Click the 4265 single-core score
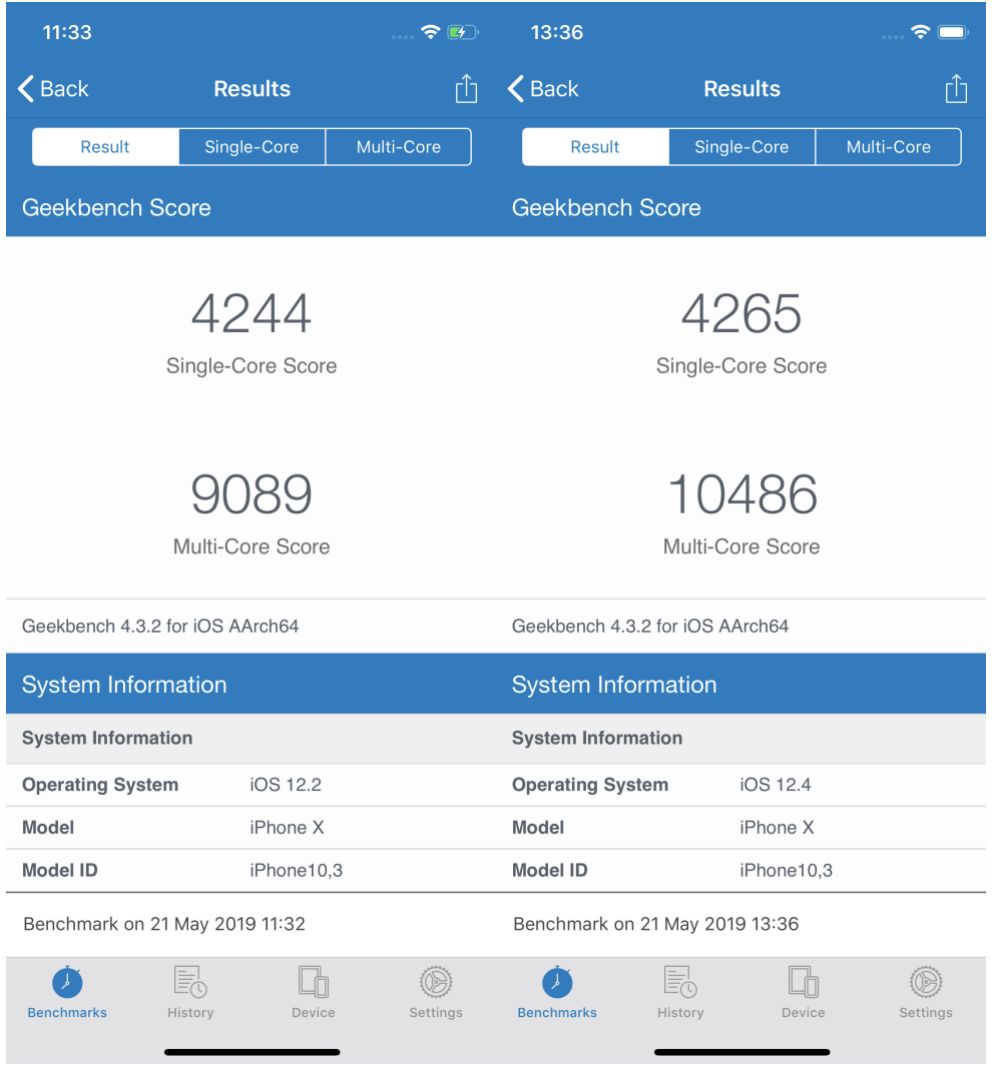The image size is (992, 1070). 742,314
